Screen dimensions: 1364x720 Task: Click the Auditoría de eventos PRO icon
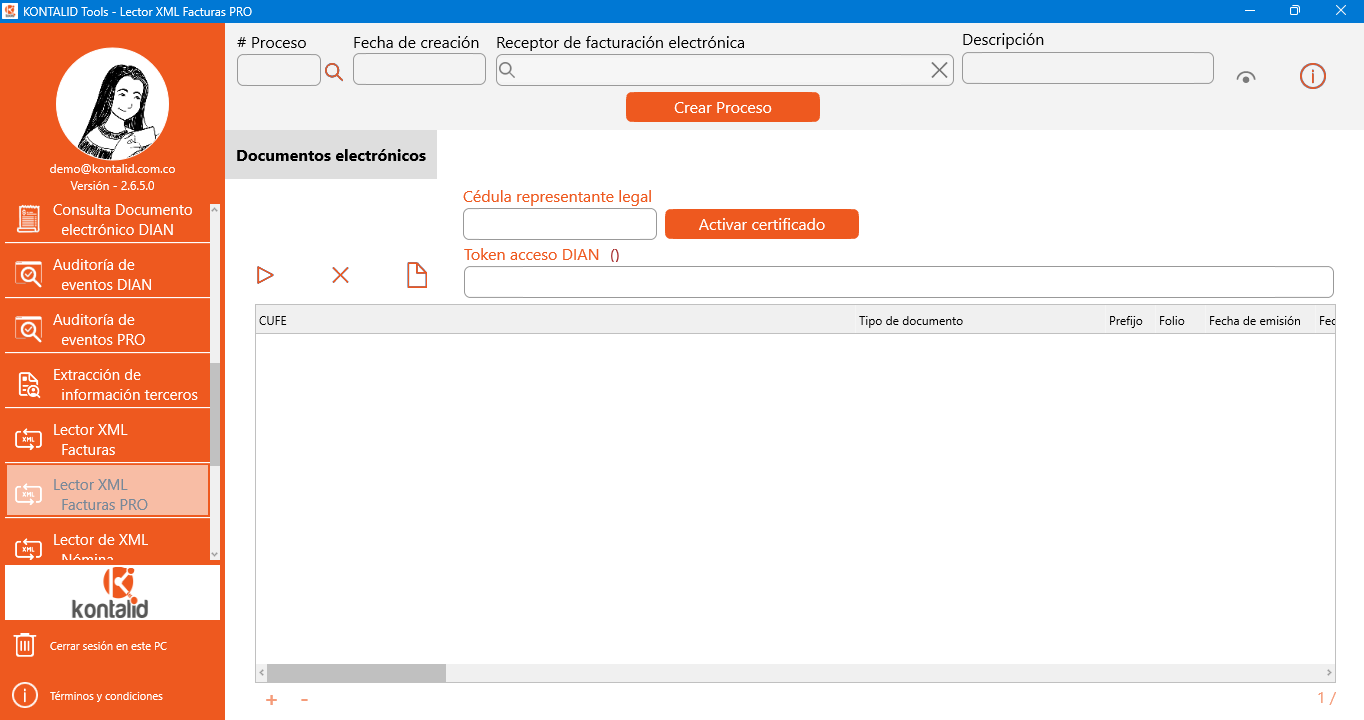pos(29,329)
